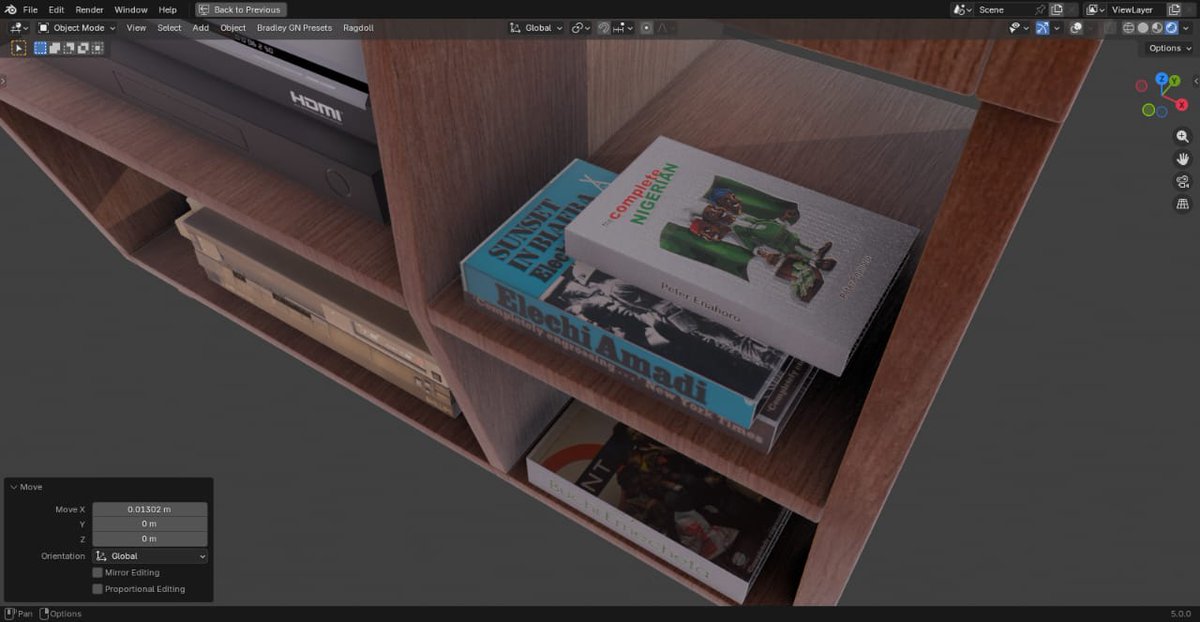1200x622 pixels.
Task: Toggle snapping magnet icon
Action: tap(604, 28)
